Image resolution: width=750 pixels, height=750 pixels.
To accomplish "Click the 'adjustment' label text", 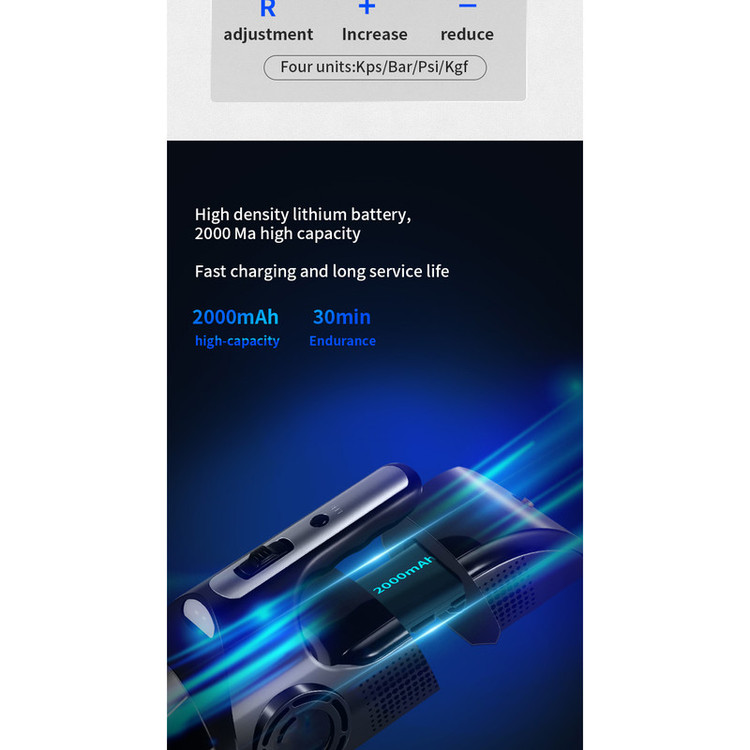I will pyautogui.click(x=268, y=35).
